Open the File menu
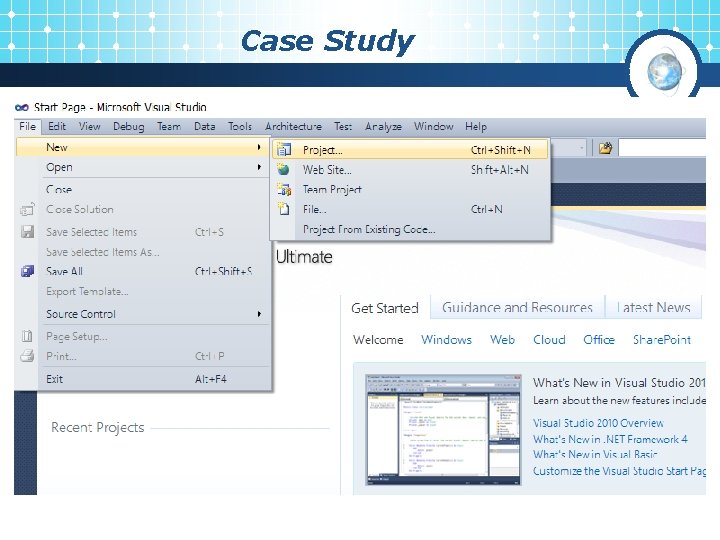The width and height of the screenshot is (720, 540). pyautogui.click(x=28, y=126)
